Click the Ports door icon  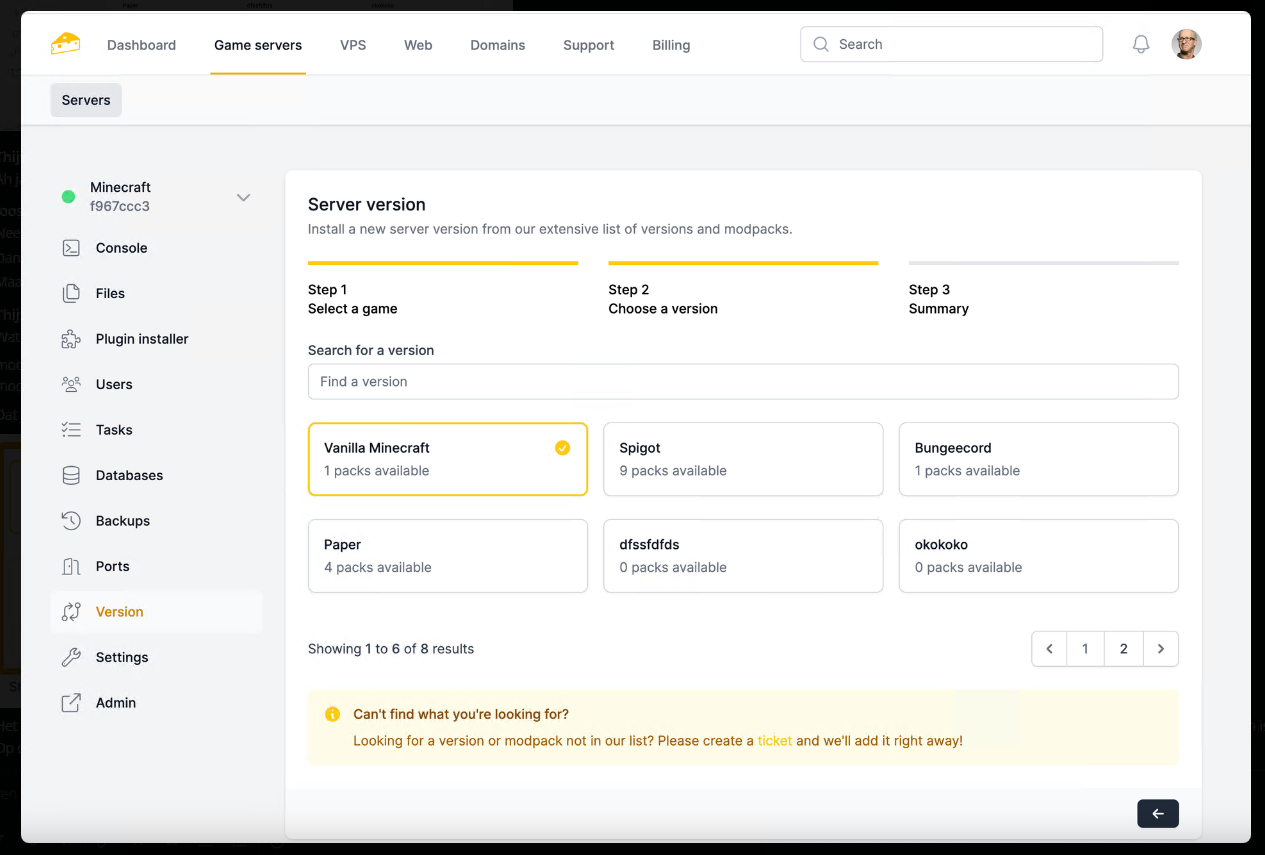point(71,566)
